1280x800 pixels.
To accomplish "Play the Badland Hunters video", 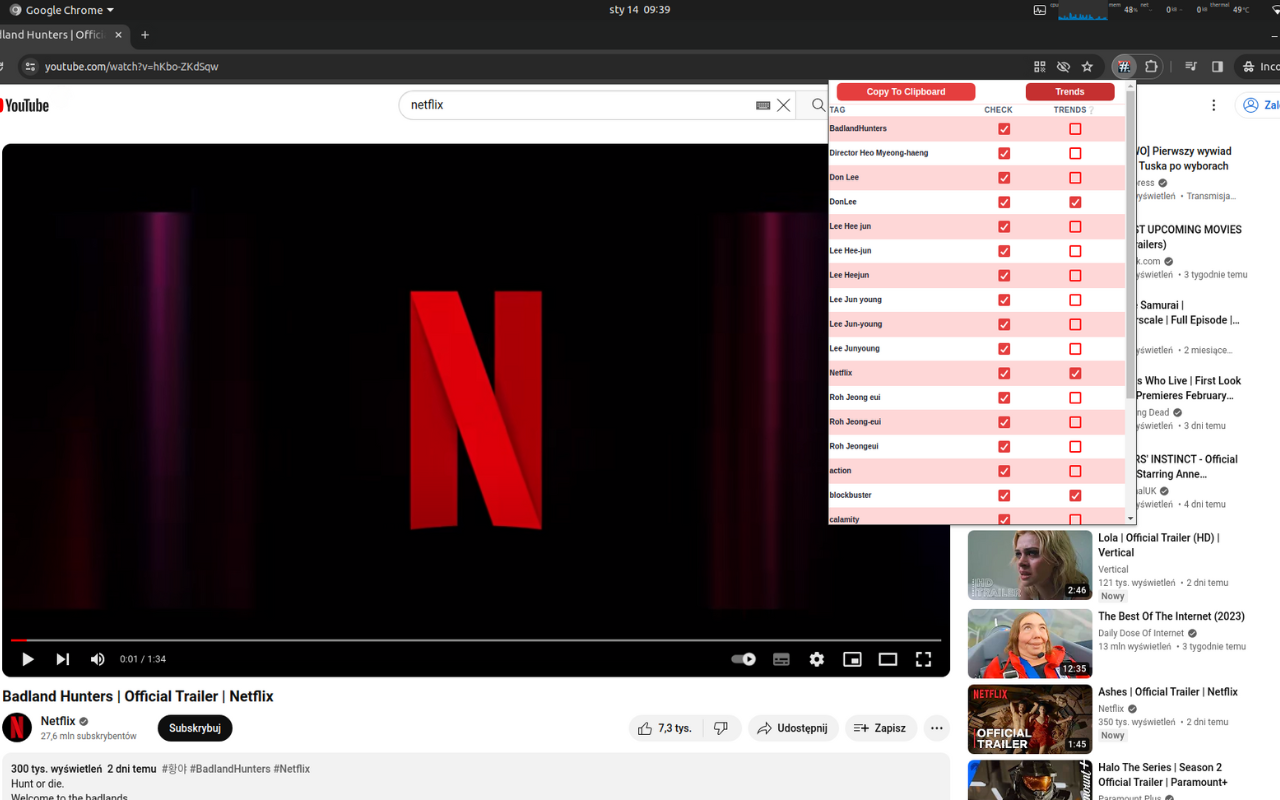I will coord(28,659).
